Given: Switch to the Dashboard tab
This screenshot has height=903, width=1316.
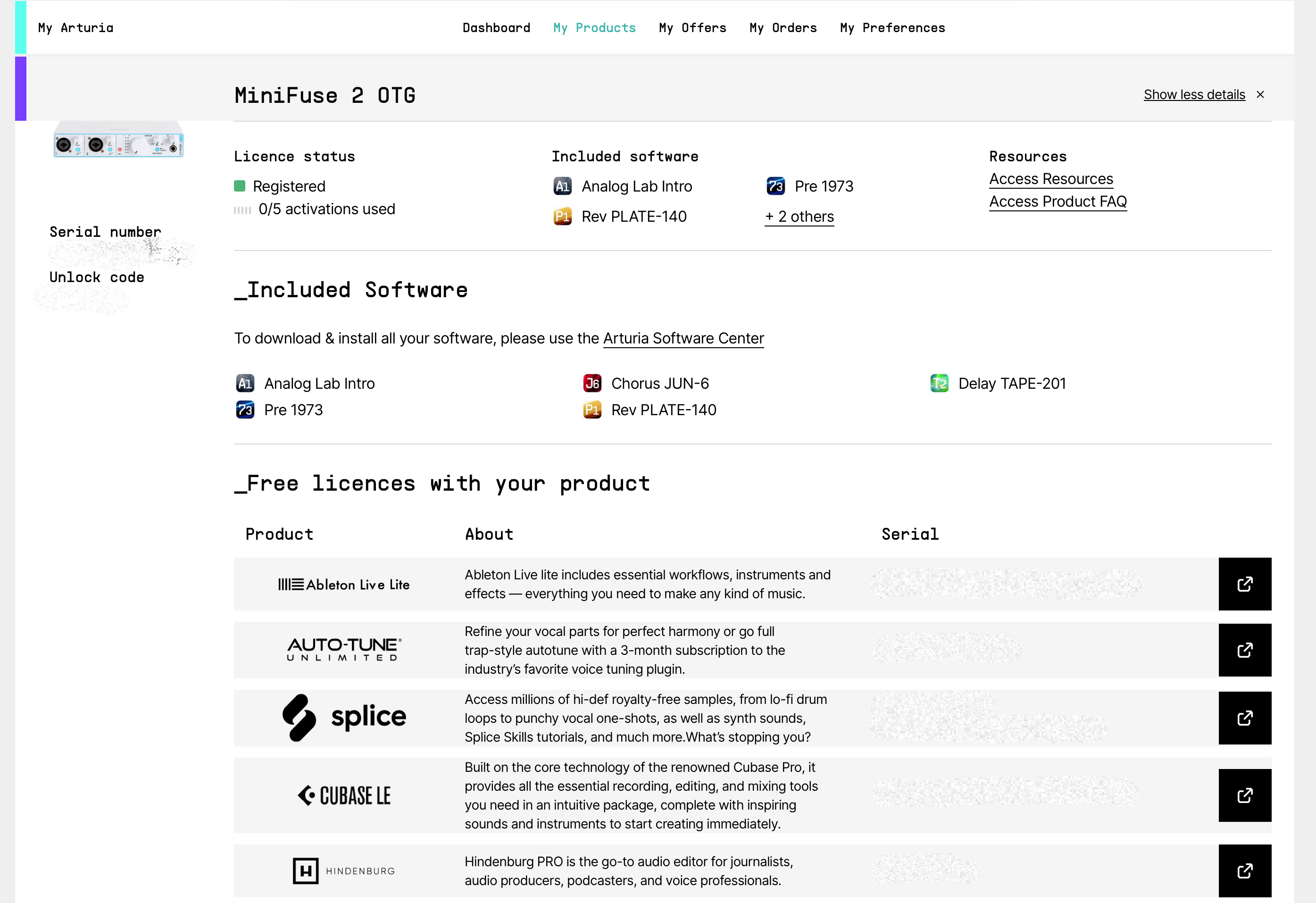Looking at the screenshot, I should tap(496, 28).
